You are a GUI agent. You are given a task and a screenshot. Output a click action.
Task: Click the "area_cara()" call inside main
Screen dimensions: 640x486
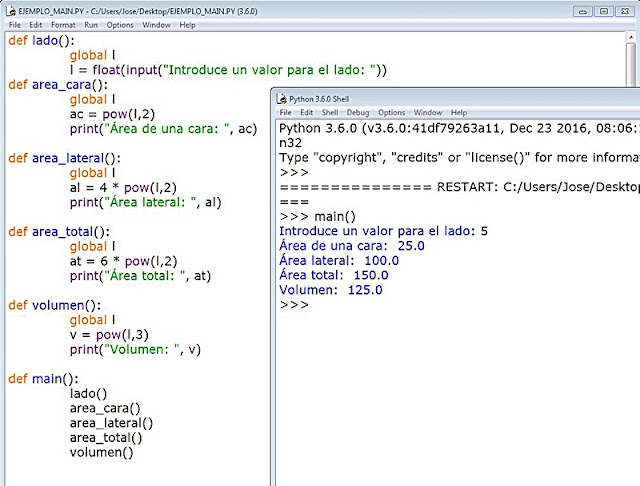point(105,408)
